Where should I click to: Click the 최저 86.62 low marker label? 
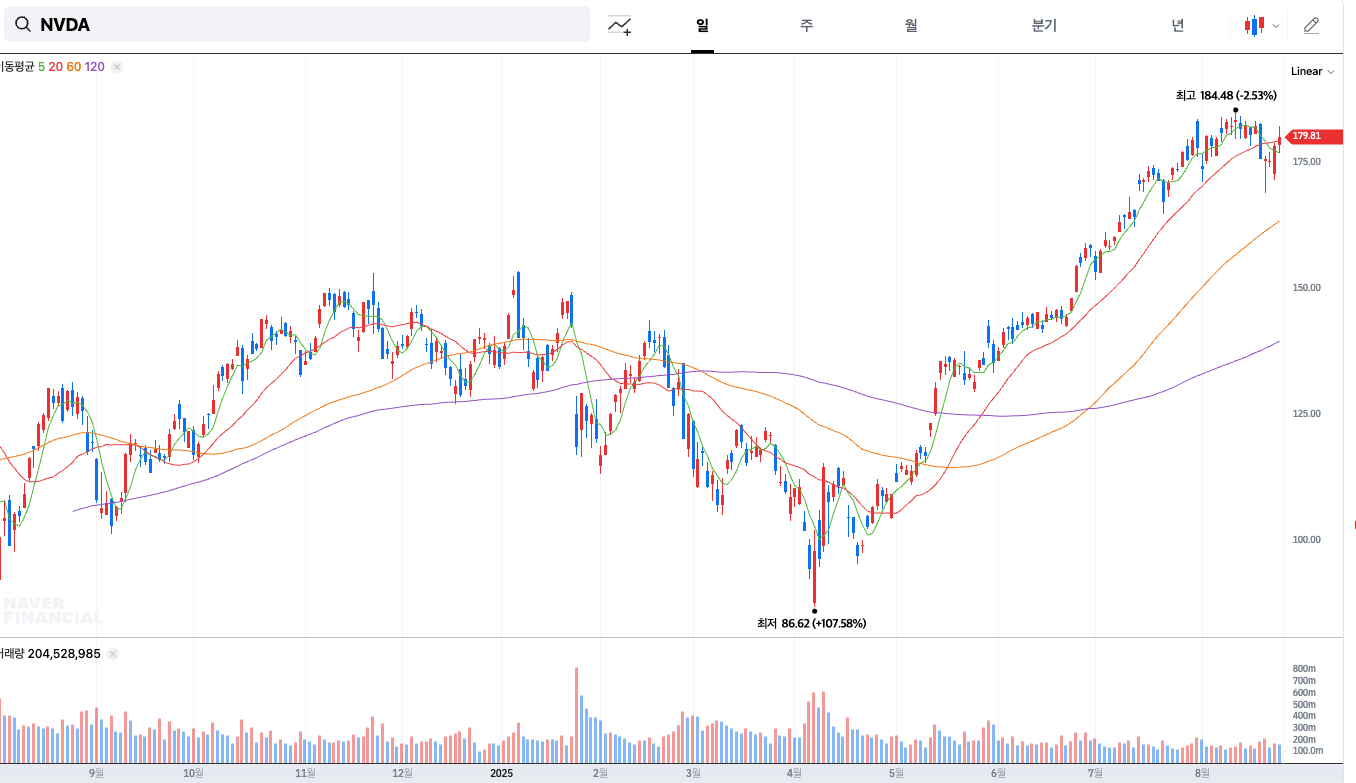click(x=812, y=623)
